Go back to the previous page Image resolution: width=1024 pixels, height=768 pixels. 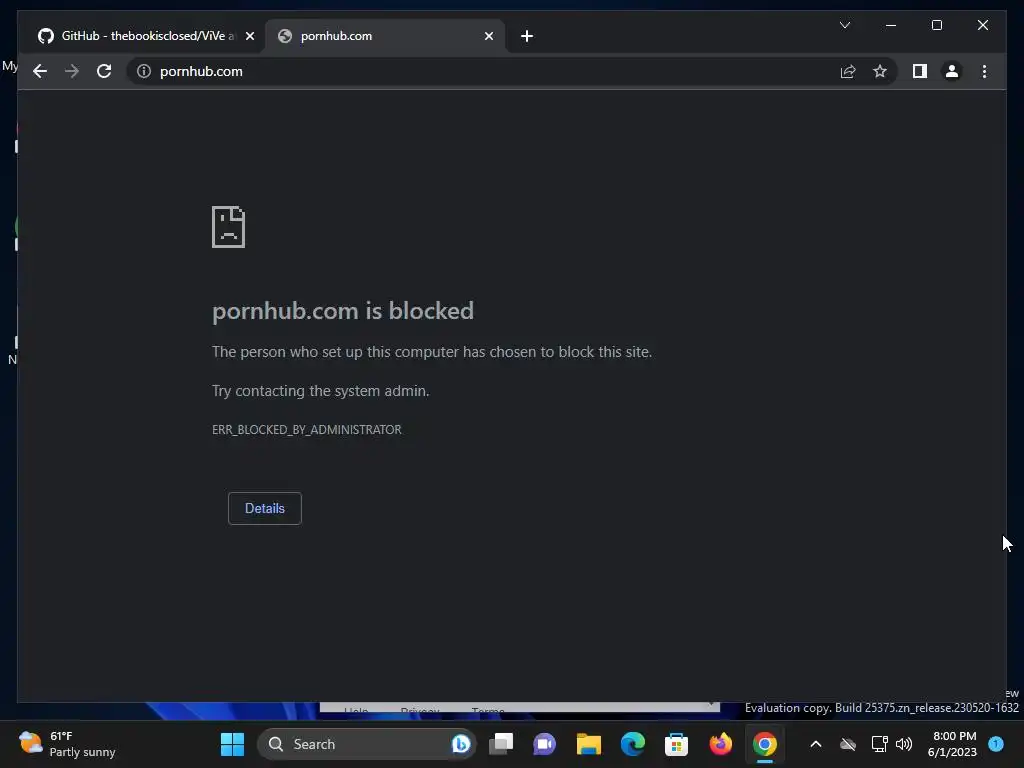pos(40,71)
